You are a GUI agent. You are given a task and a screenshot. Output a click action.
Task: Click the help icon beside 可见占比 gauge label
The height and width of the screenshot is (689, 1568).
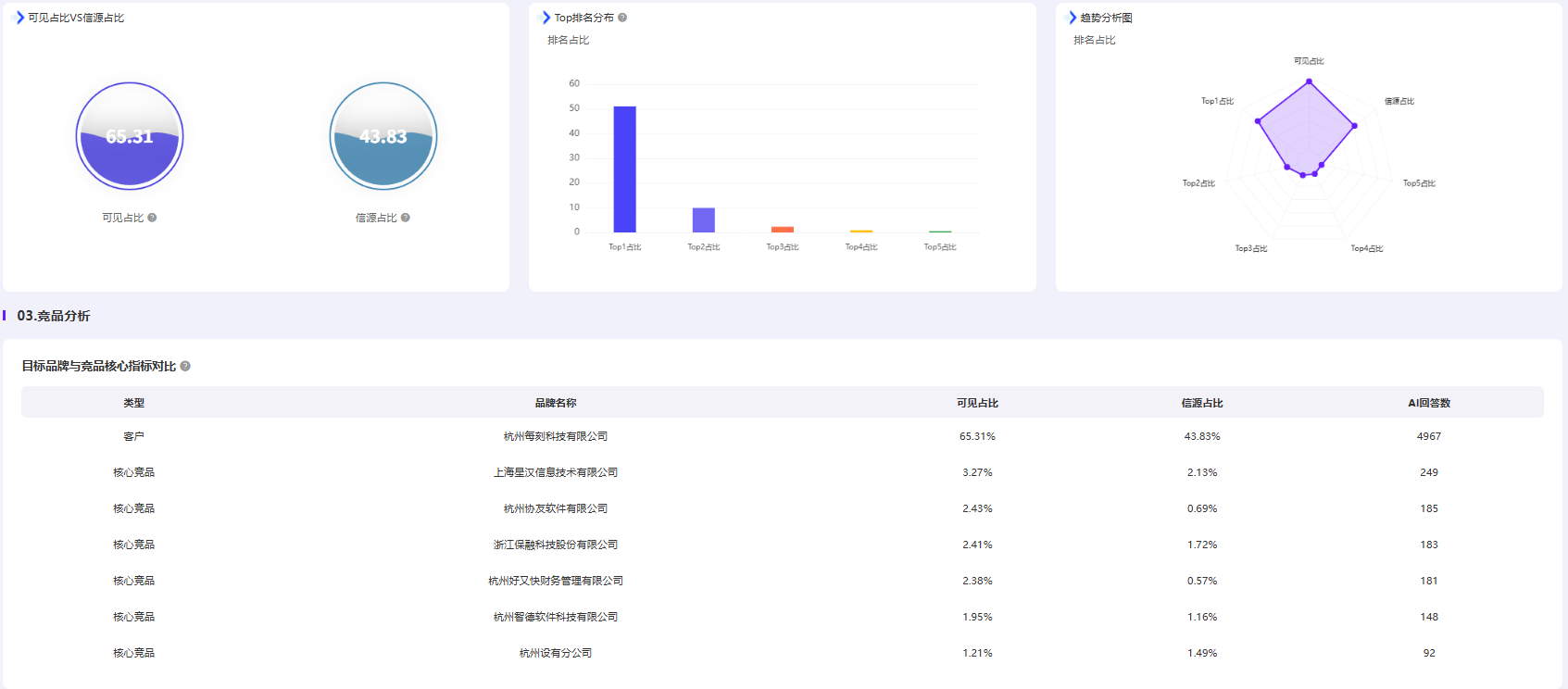pyautogui.click(x=152, y=218)
